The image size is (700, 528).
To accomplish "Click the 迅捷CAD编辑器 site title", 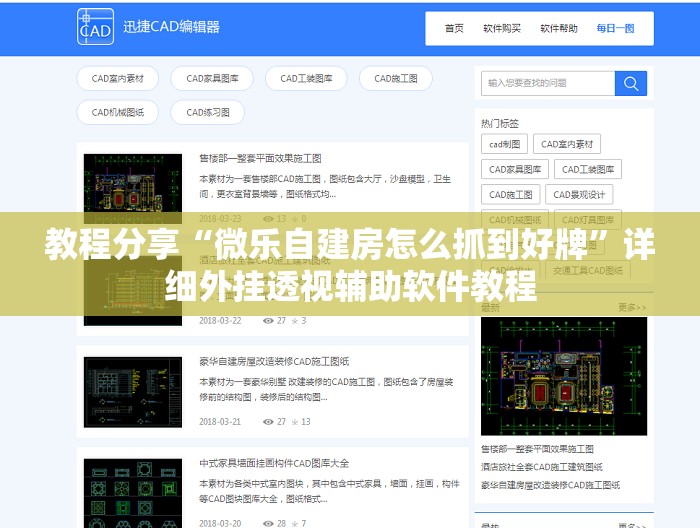I will (x=171, y=27).
